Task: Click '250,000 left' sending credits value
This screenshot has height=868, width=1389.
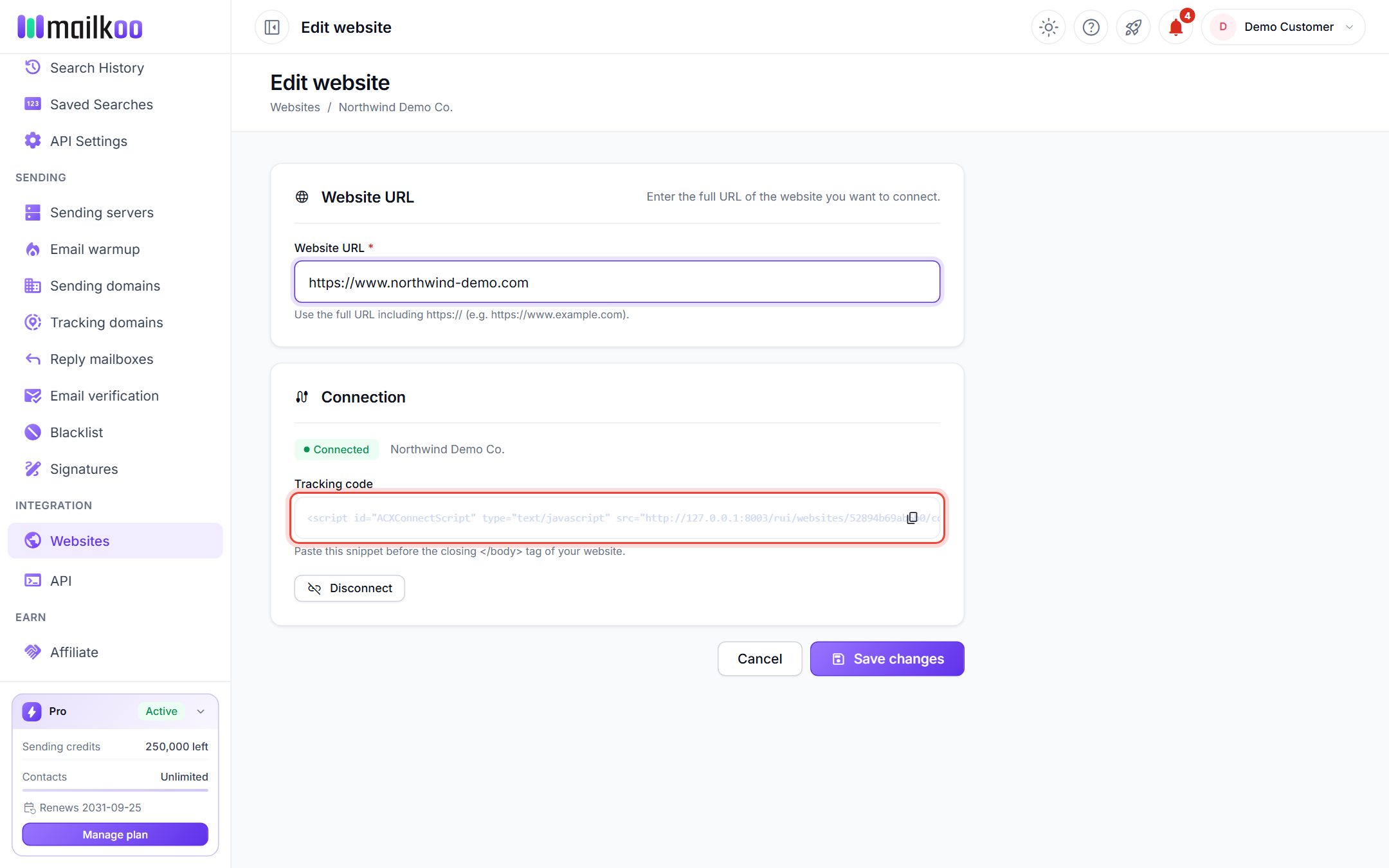Action: click(x=177, y=746)
